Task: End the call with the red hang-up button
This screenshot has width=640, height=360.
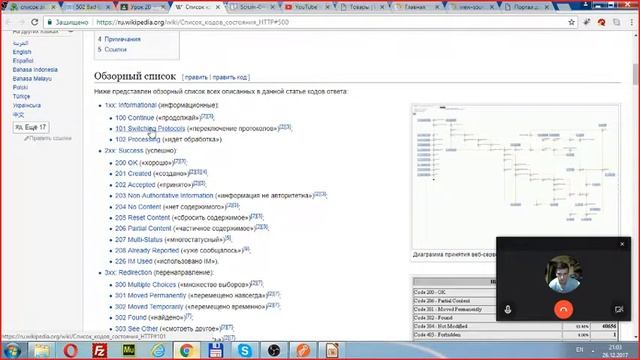Action: pos(564,309)
